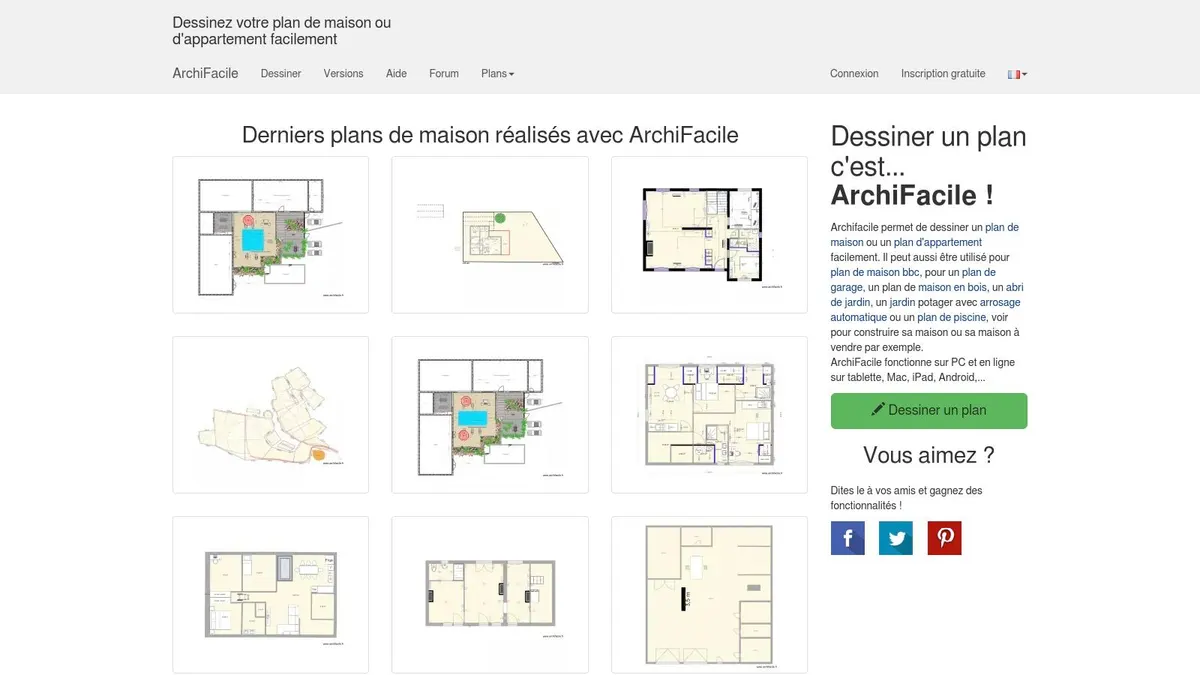Follow the 'arrosage automatique' link
Screen dimensions: 1200x675
pyautogui.click(x=925, y=309)
